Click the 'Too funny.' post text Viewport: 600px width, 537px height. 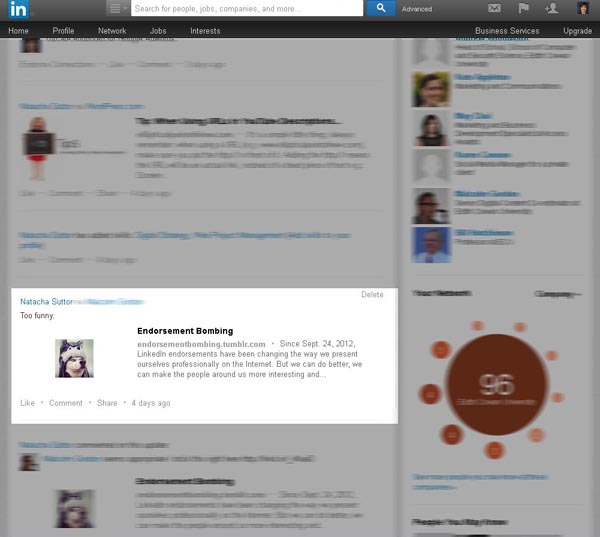[37, 315]
